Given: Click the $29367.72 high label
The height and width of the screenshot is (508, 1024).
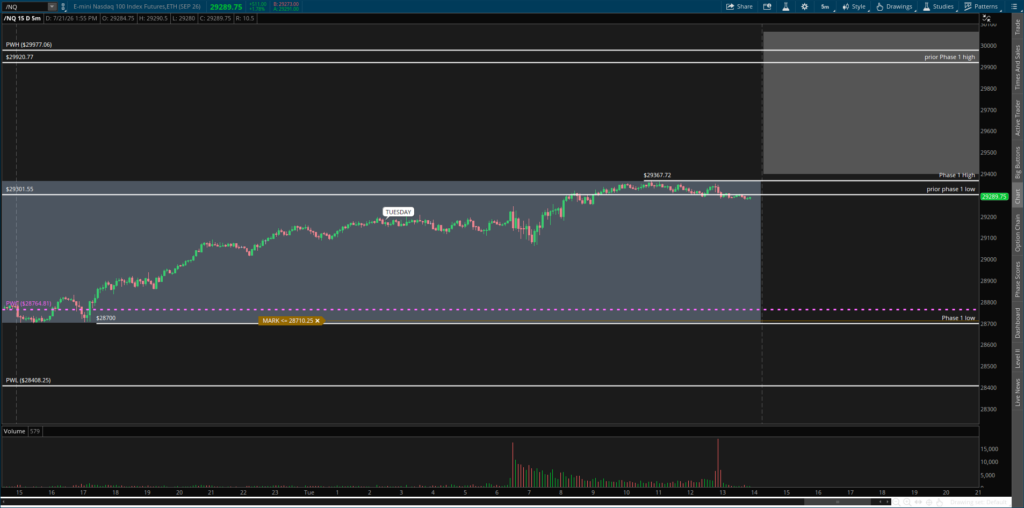Looking at the screenshot, I should tap(657, 175).
